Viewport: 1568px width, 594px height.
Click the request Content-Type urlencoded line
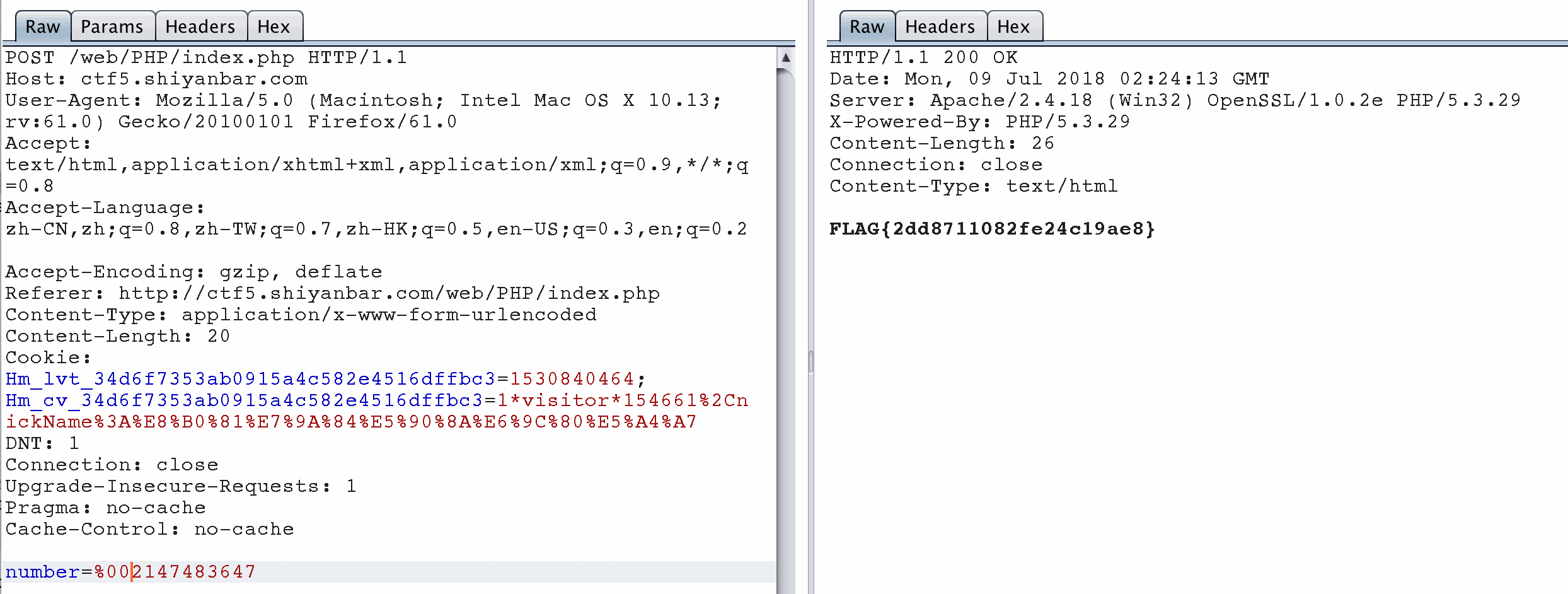[x=301, y=315]
